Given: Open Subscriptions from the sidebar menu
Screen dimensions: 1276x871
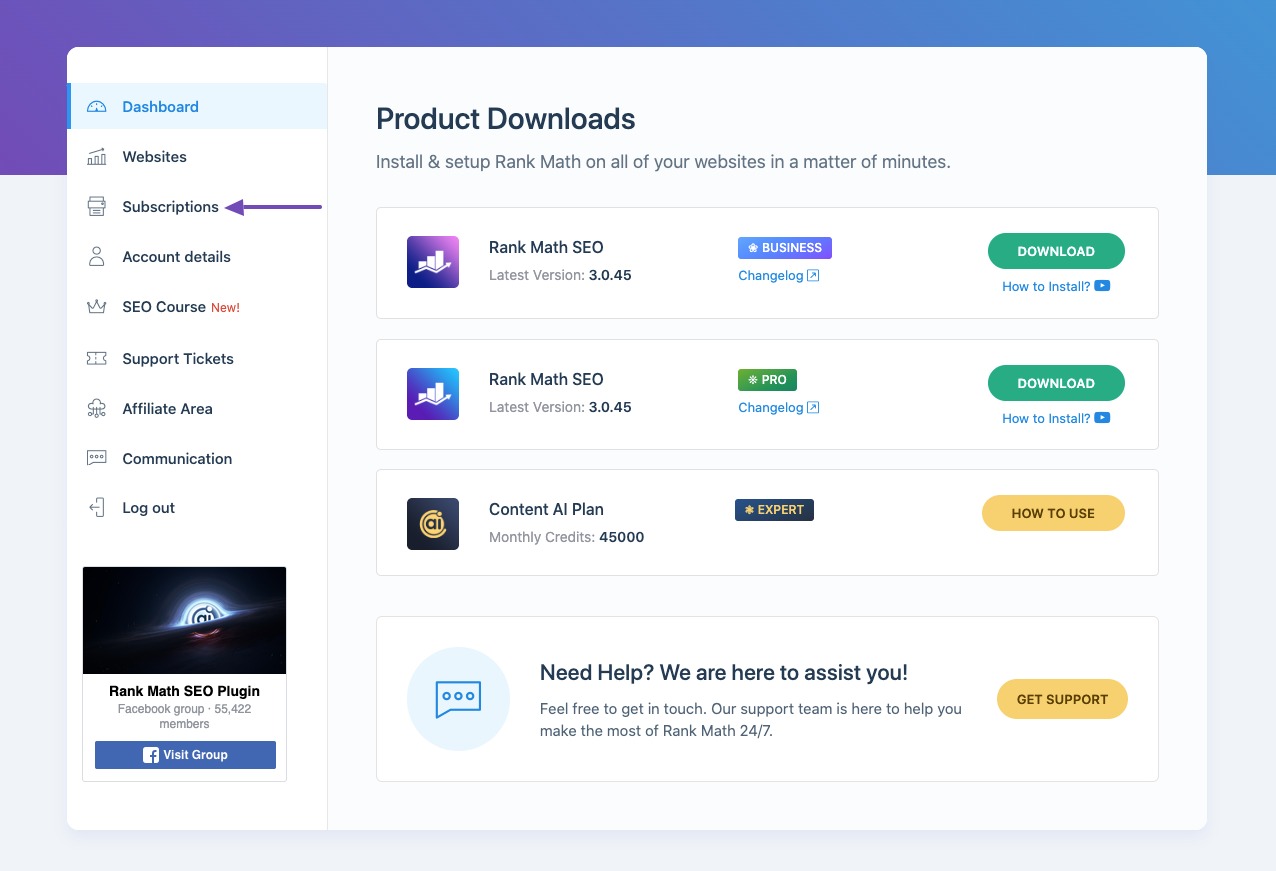Looking at the screenshot, I should 169,206.
